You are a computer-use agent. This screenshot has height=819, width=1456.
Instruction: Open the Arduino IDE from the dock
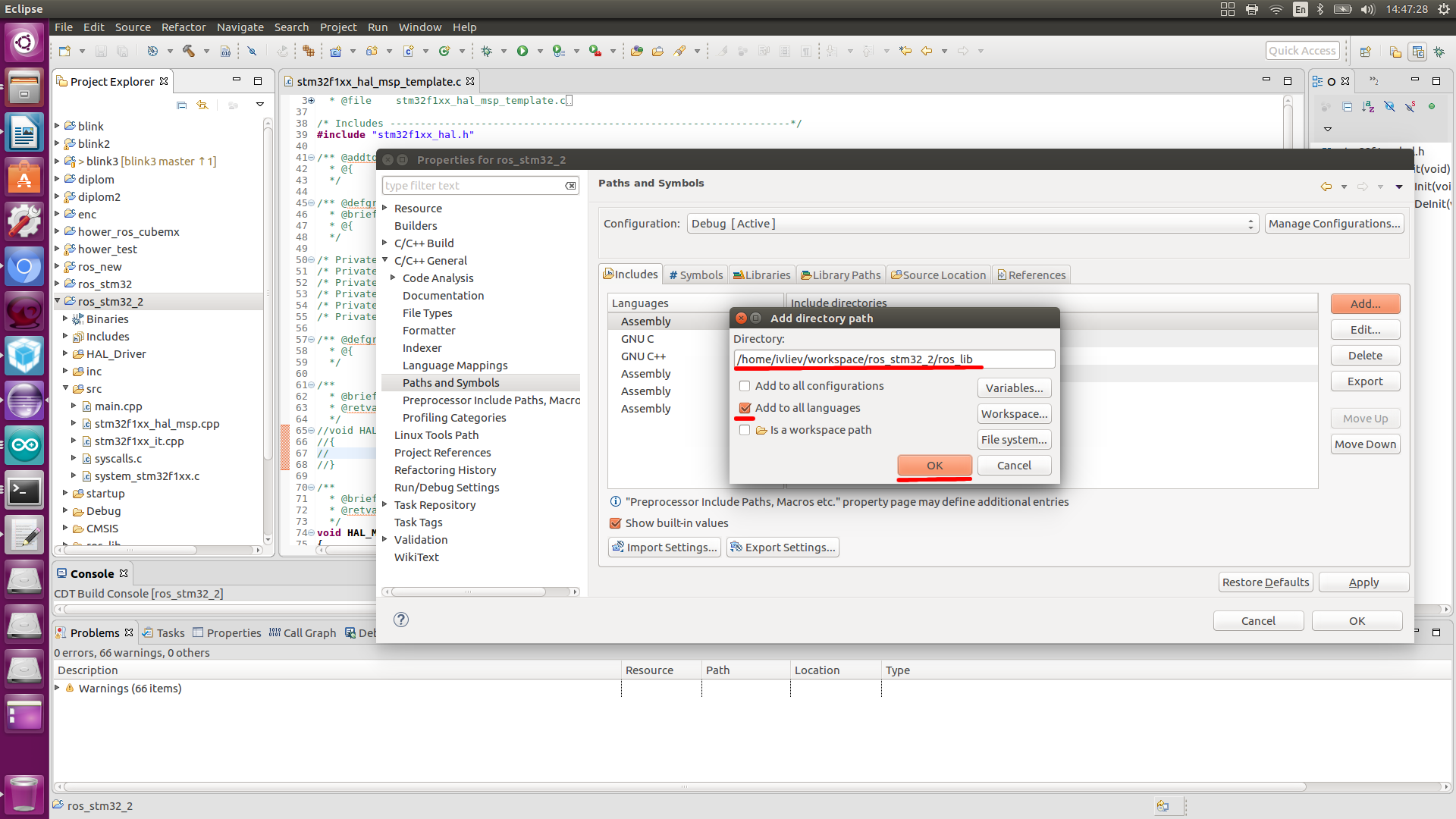coord(24,445)
